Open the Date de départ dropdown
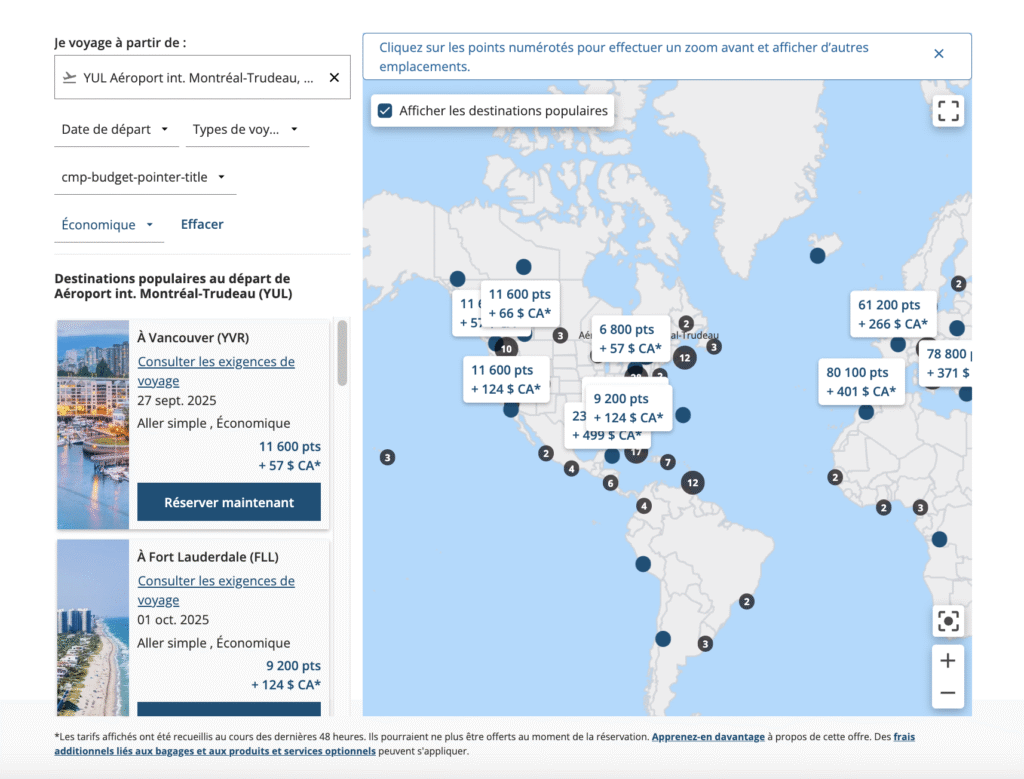 pos(114,129)
